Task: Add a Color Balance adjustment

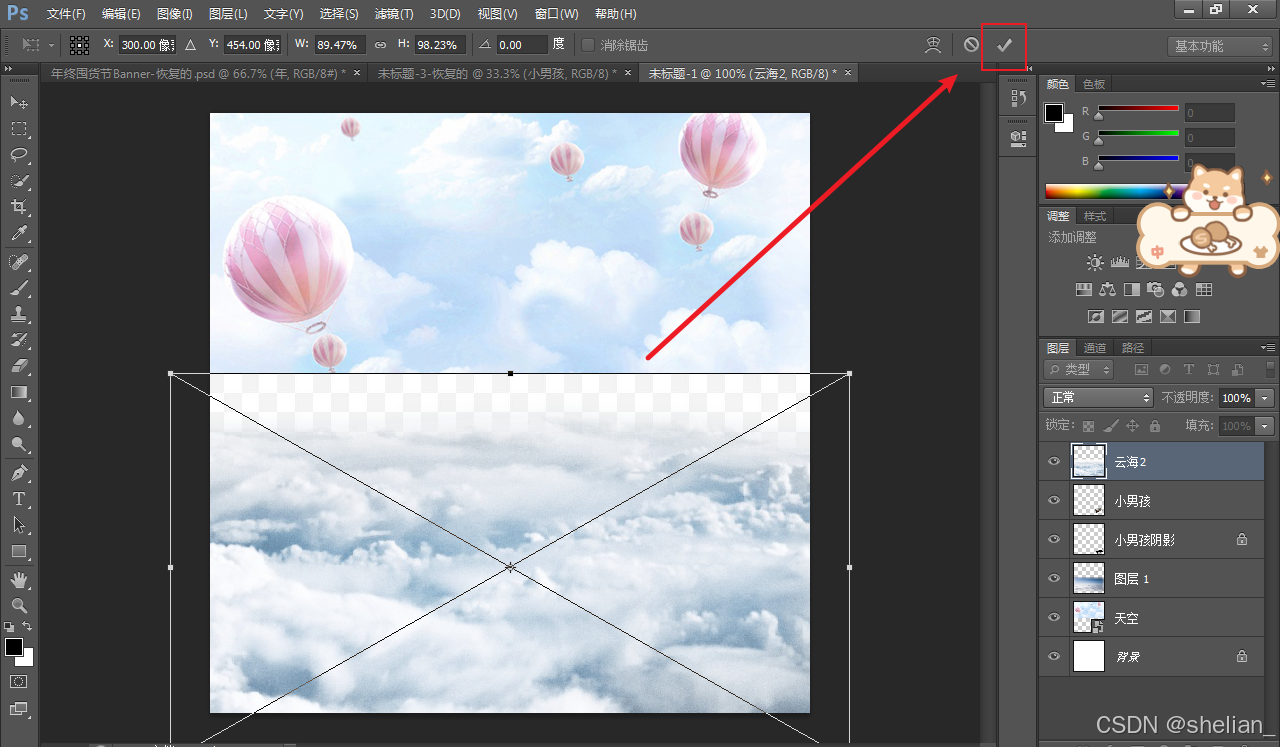Action: [1107, 290]
